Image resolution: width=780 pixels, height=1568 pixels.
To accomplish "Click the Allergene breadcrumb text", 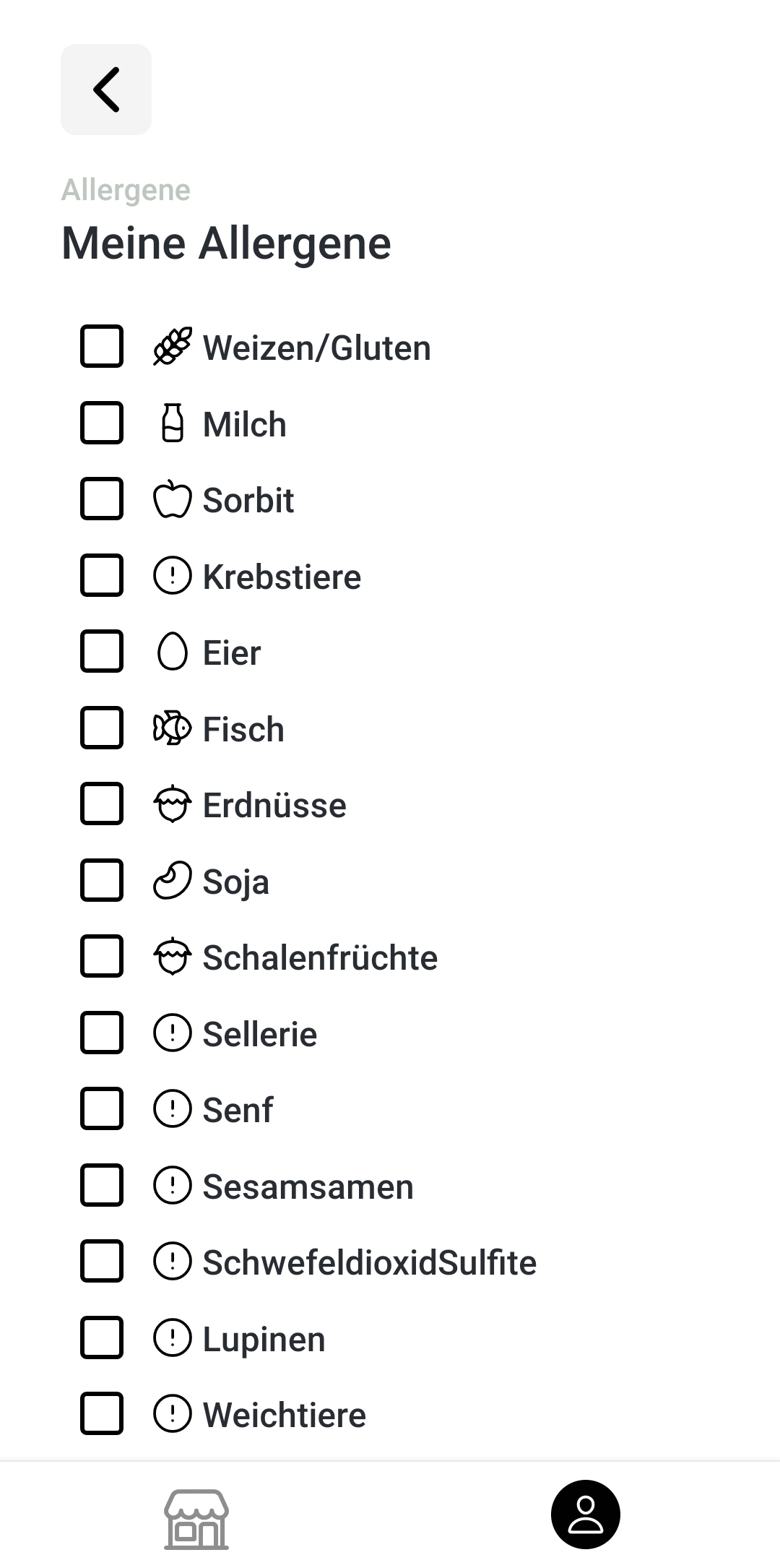I will (x=126, y=190).
